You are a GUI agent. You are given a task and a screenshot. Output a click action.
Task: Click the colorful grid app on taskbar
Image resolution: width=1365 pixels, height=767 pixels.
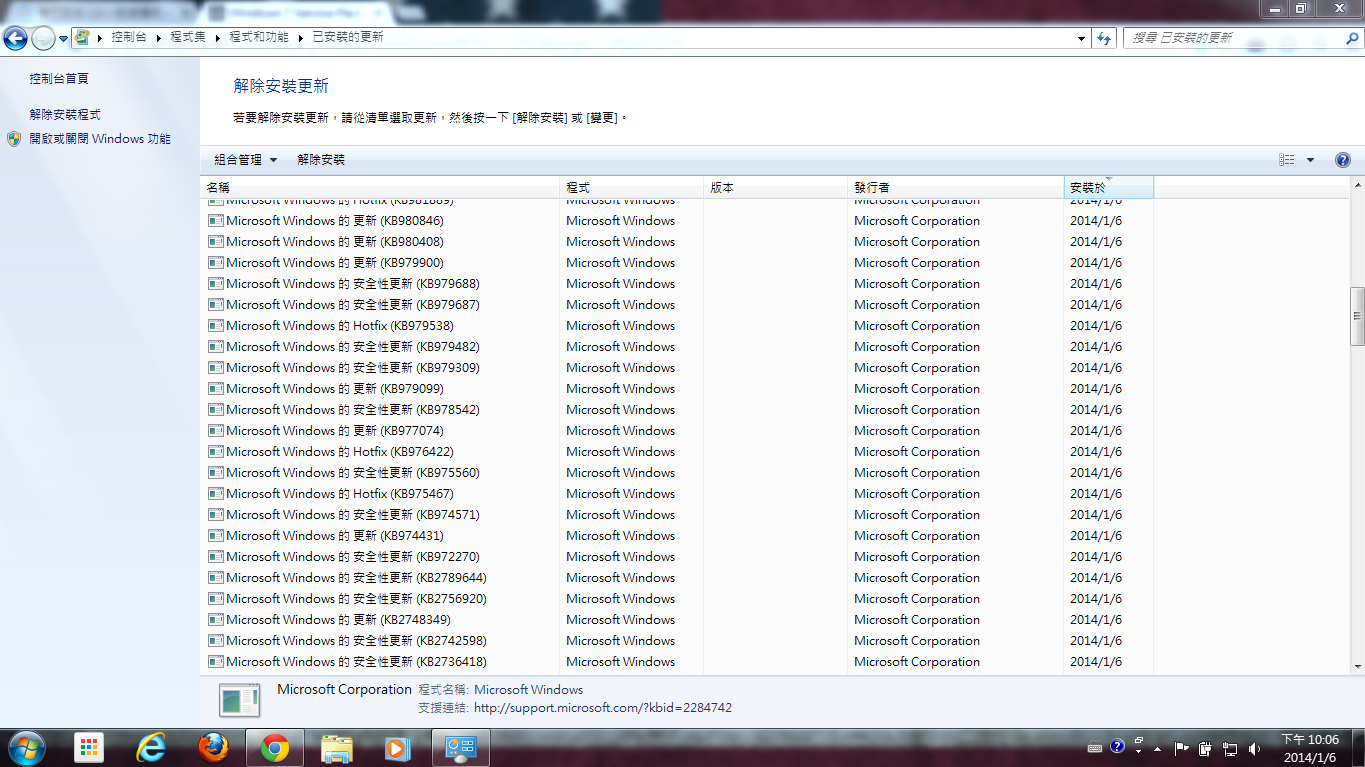tap(89, 748)
